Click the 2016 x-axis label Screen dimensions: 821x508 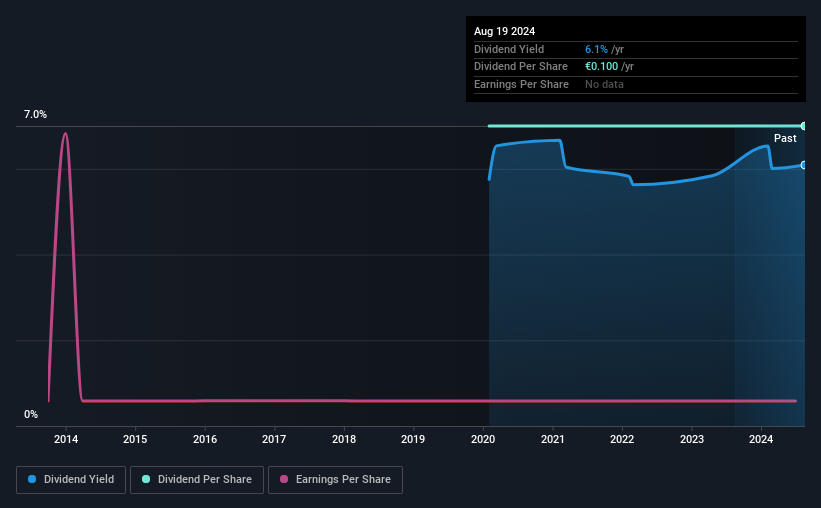click(x=205, y=439)
